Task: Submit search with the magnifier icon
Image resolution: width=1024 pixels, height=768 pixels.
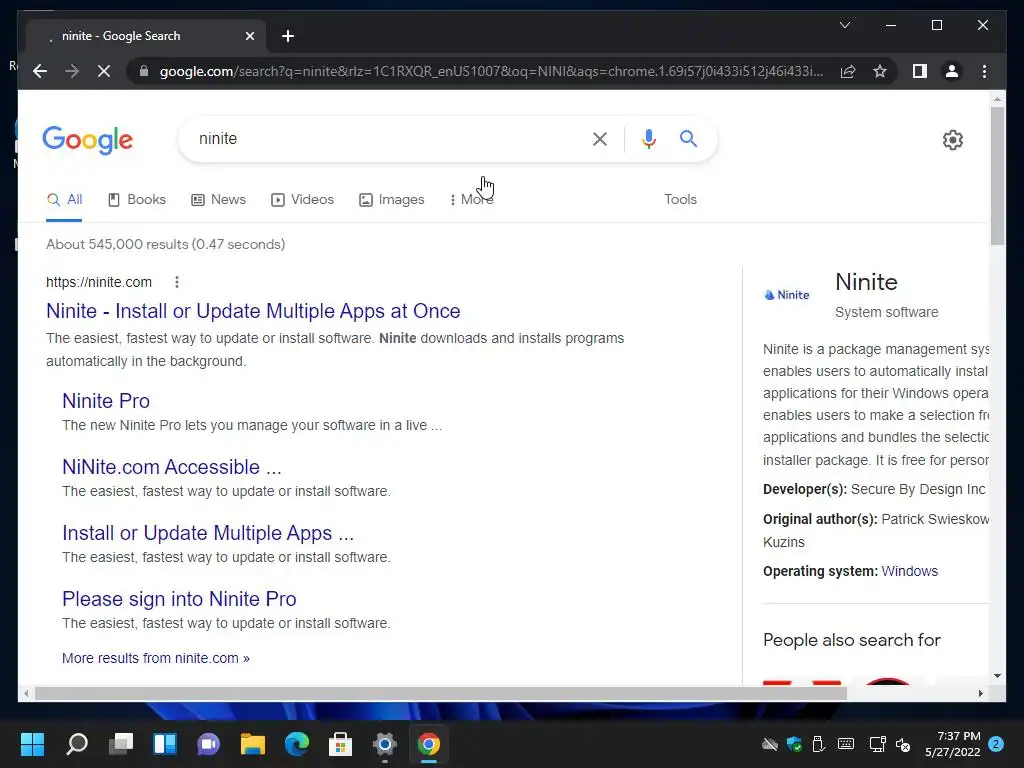Action: [688, 138]
